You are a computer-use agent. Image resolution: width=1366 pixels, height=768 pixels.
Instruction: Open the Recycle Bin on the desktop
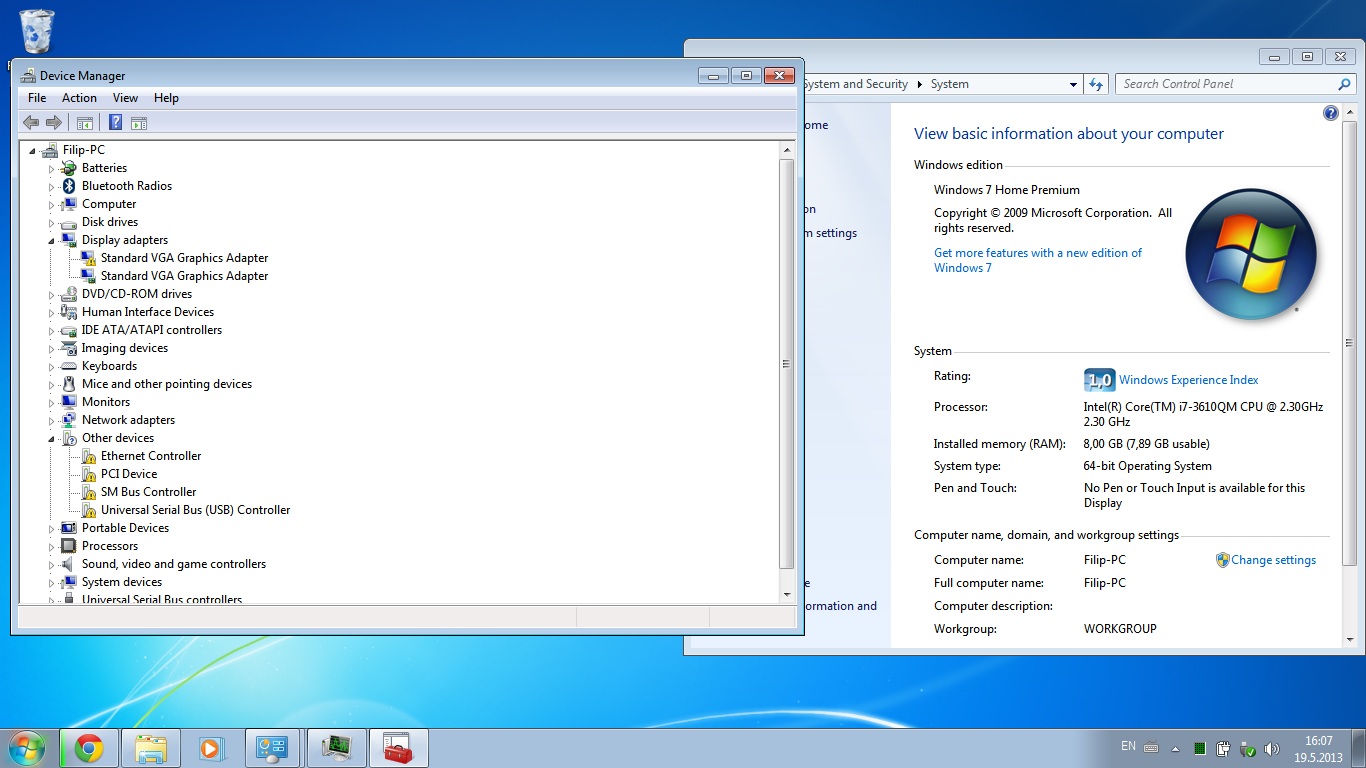[x=37, y=32]
